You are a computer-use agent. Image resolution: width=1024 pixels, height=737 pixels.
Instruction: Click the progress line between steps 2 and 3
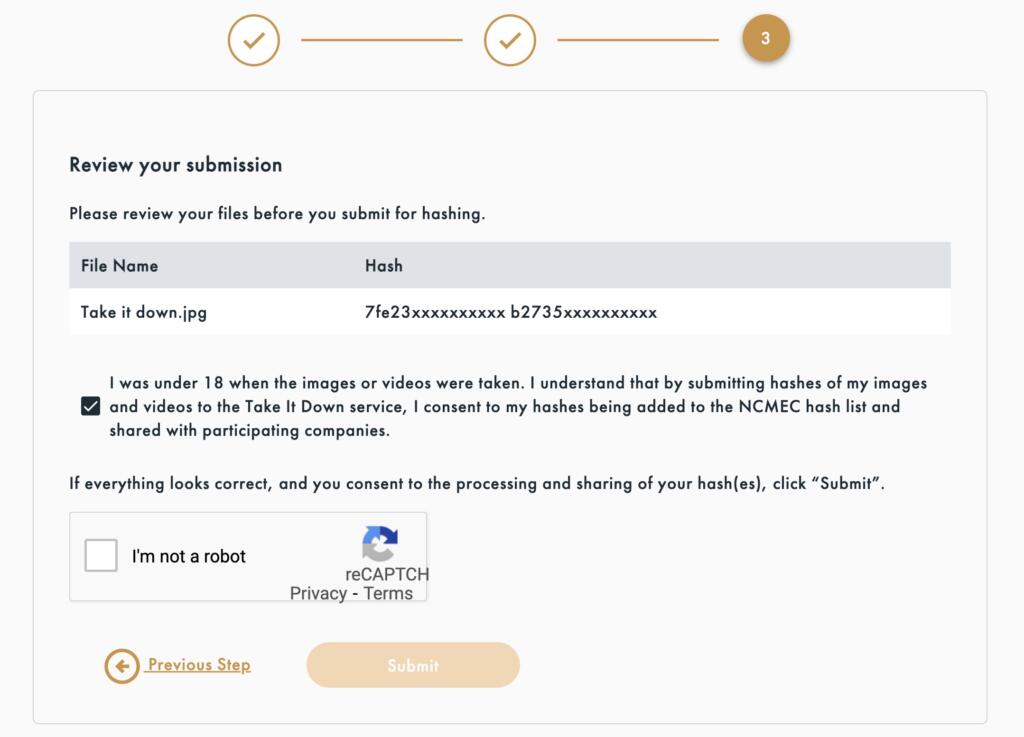(x=638, y=40)
